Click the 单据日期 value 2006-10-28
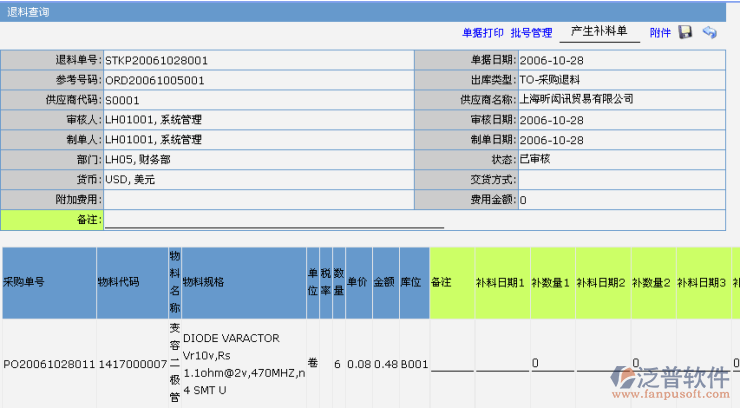Image resolution: width=740 pixels, height=410 pixels. 552,60
